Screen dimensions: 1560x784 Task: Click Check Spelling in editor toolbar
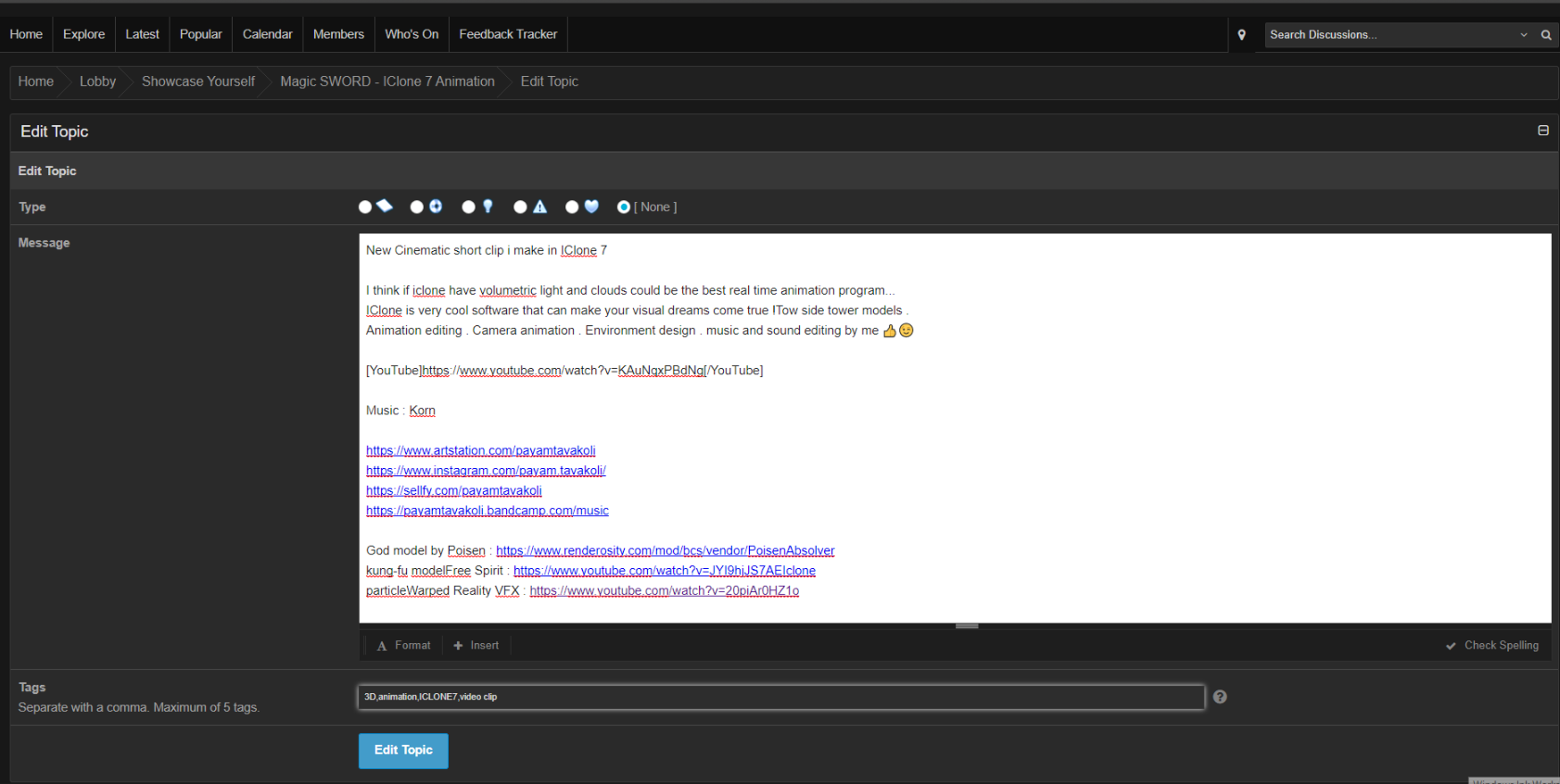[x=1492, y=645]
